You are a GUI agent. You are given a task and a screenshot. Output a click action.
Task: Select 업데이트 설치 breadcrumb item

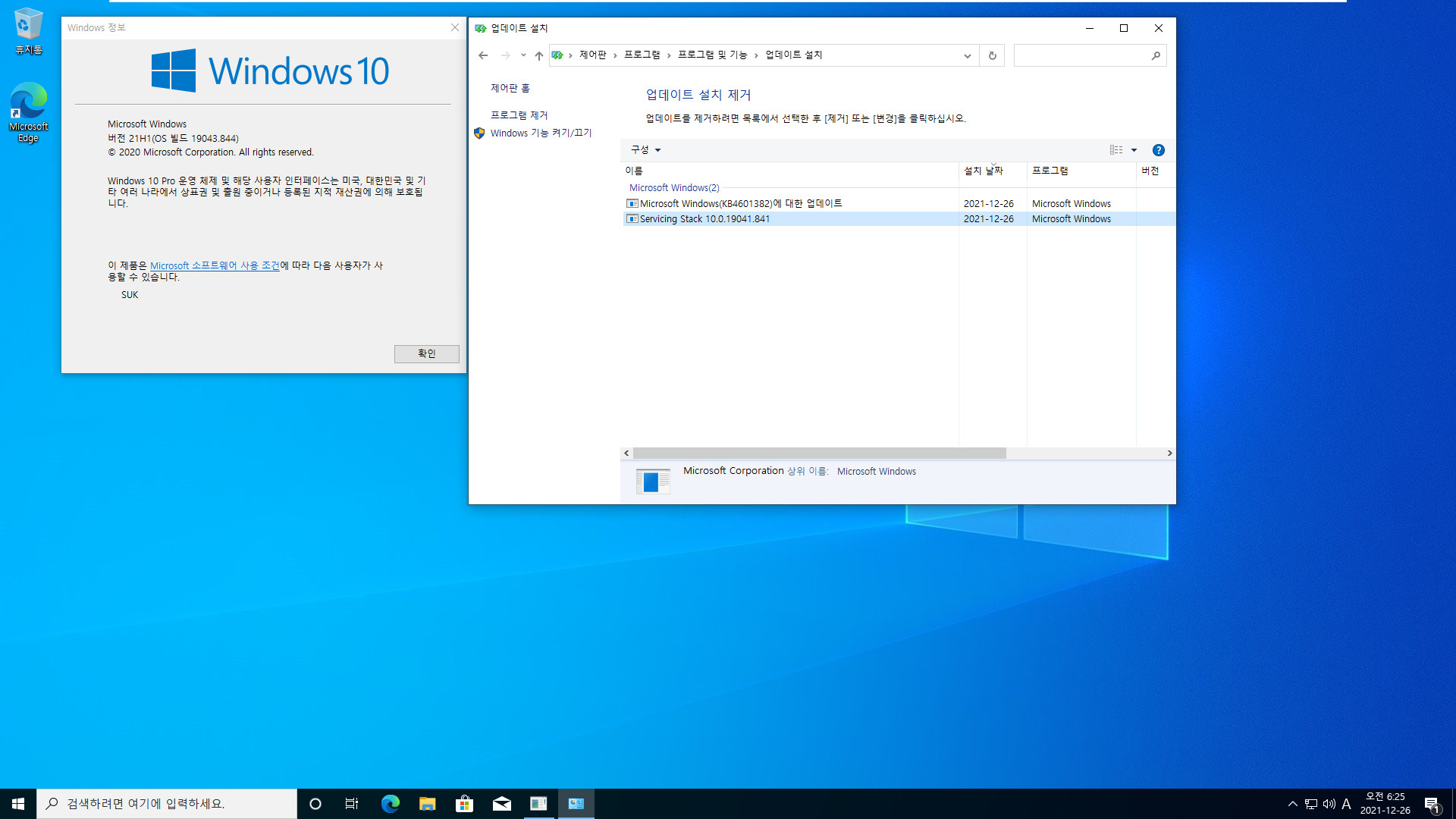[793, 55]
